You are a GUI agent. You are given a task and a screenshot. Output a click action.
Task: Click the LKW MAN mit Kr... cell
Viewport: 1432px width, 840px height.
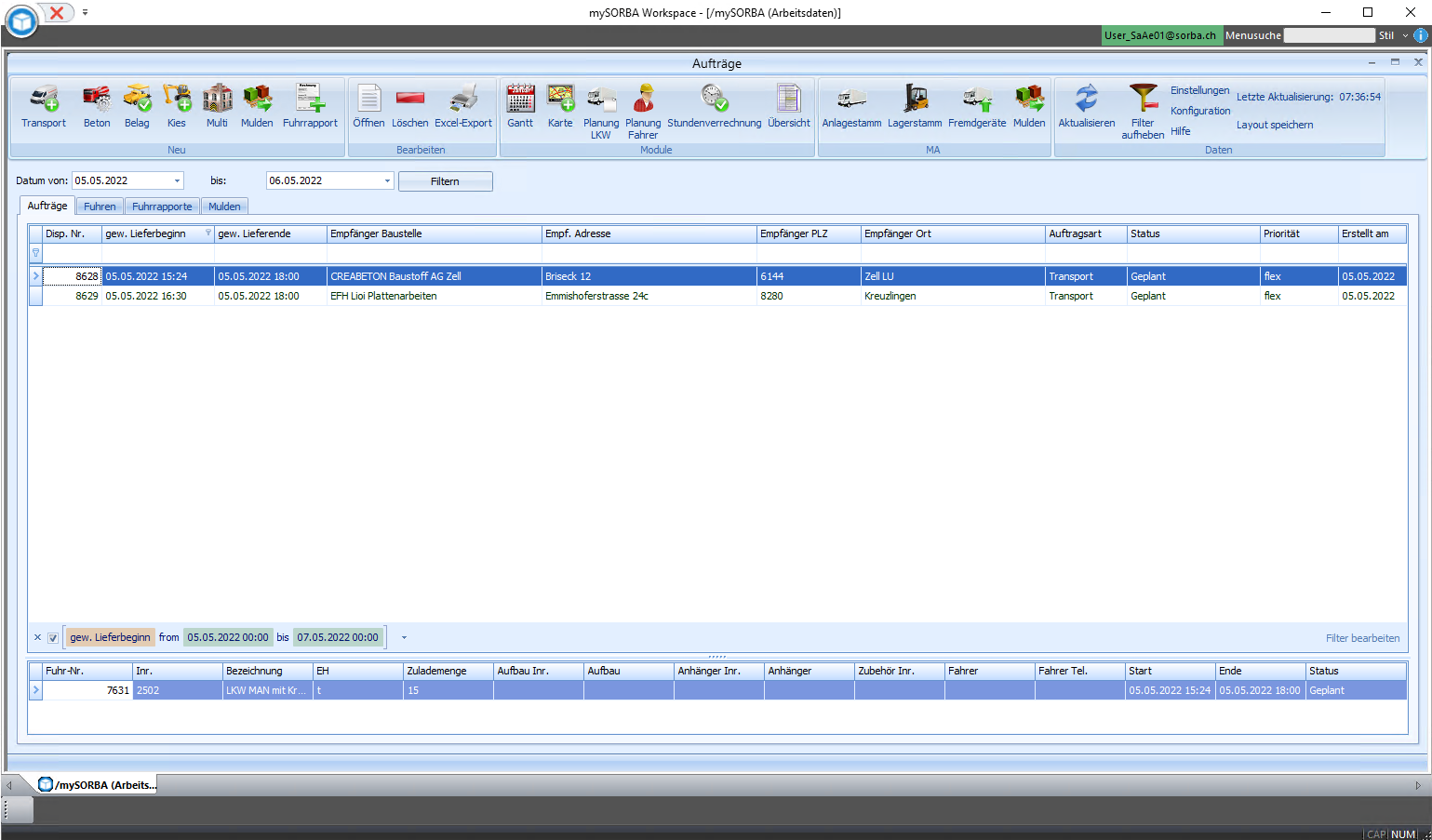coord(267,690)
